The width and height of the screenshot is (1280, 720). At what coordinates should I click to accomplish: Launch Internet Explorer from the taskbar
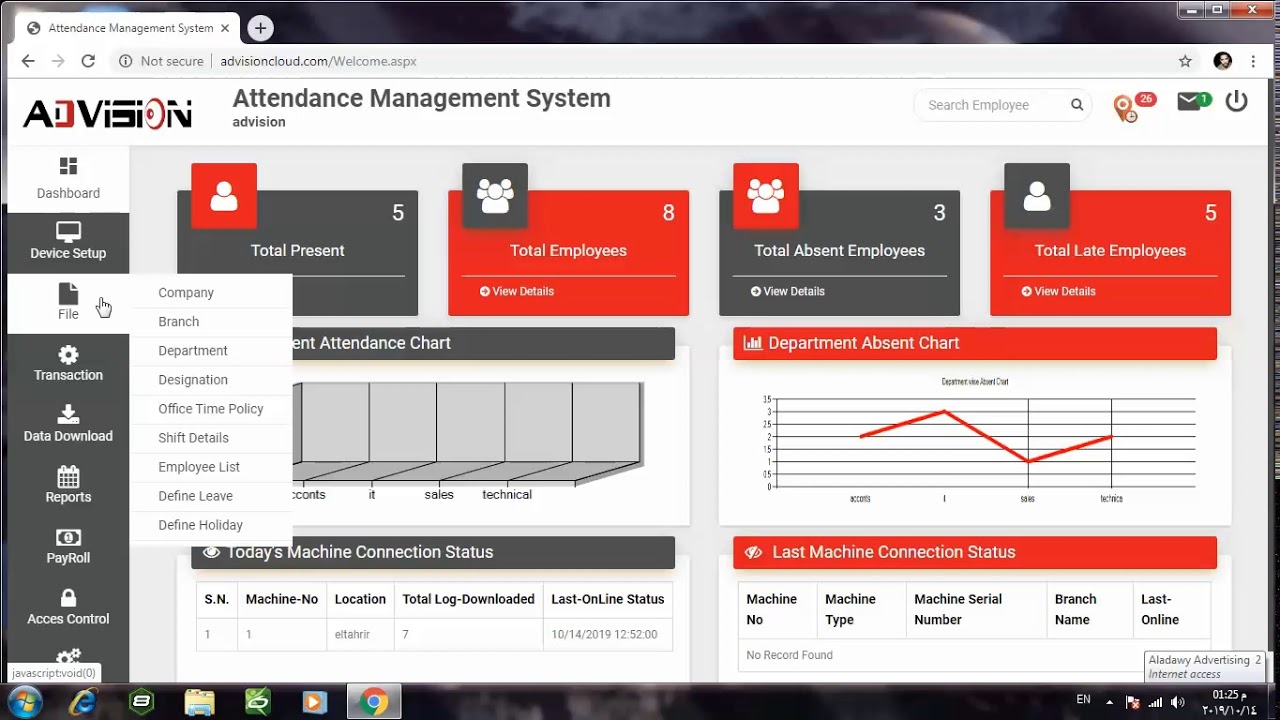tap(84, 702)
